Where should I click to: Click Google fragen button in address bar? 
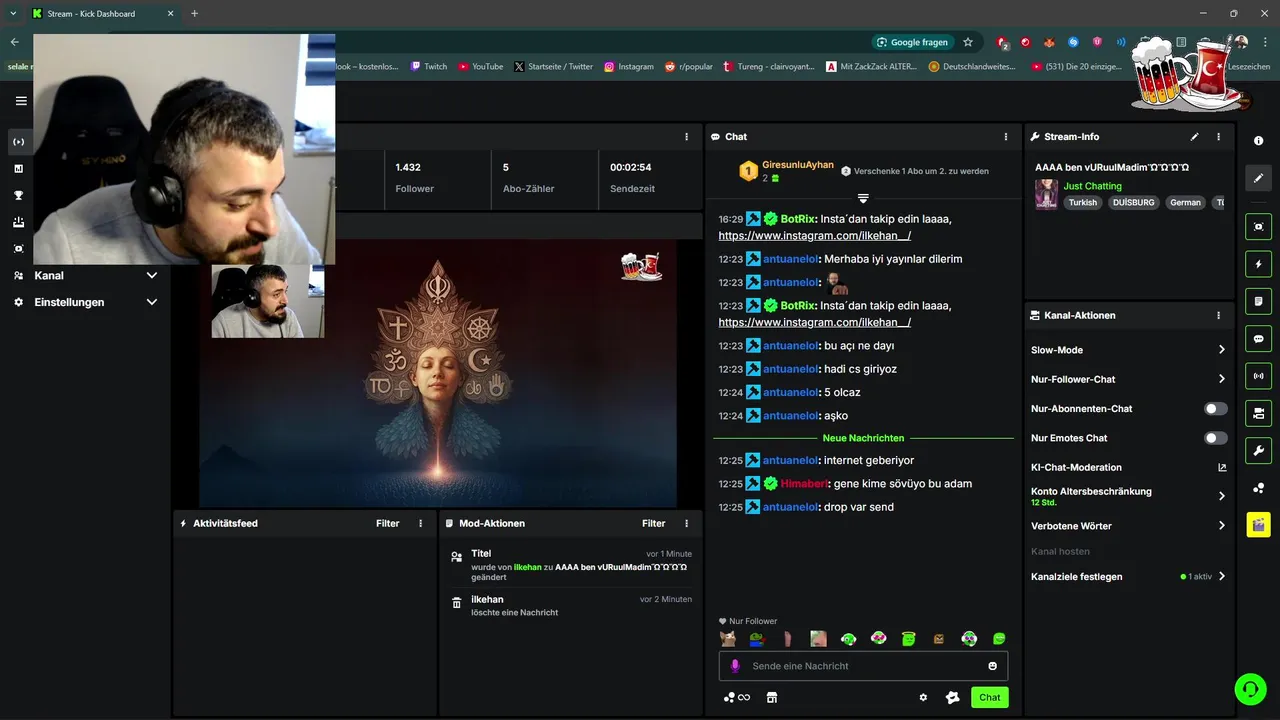911,42
